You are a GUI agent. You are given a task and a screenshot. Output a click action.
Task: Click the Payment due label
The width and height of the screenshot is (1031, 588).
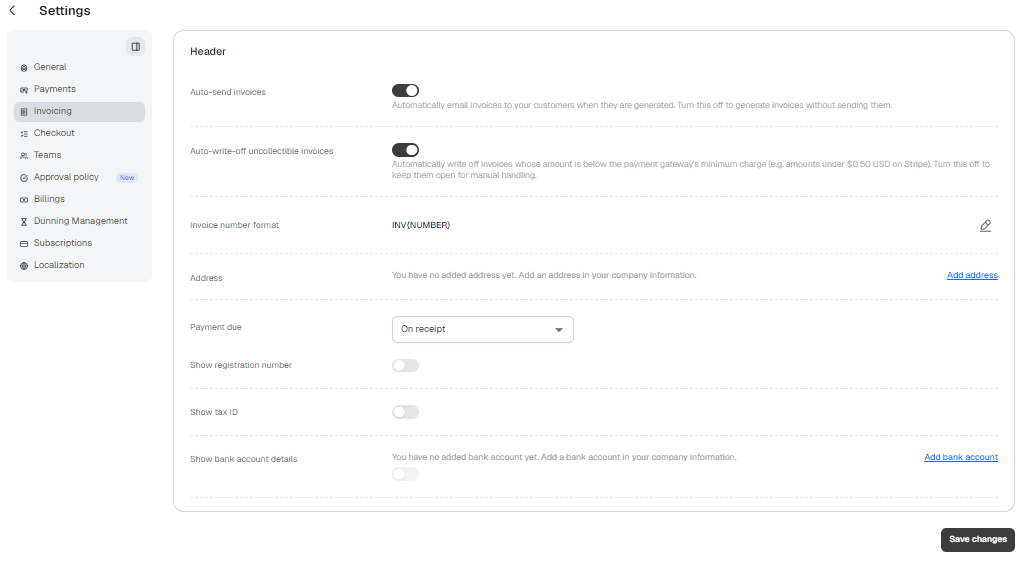216,327
